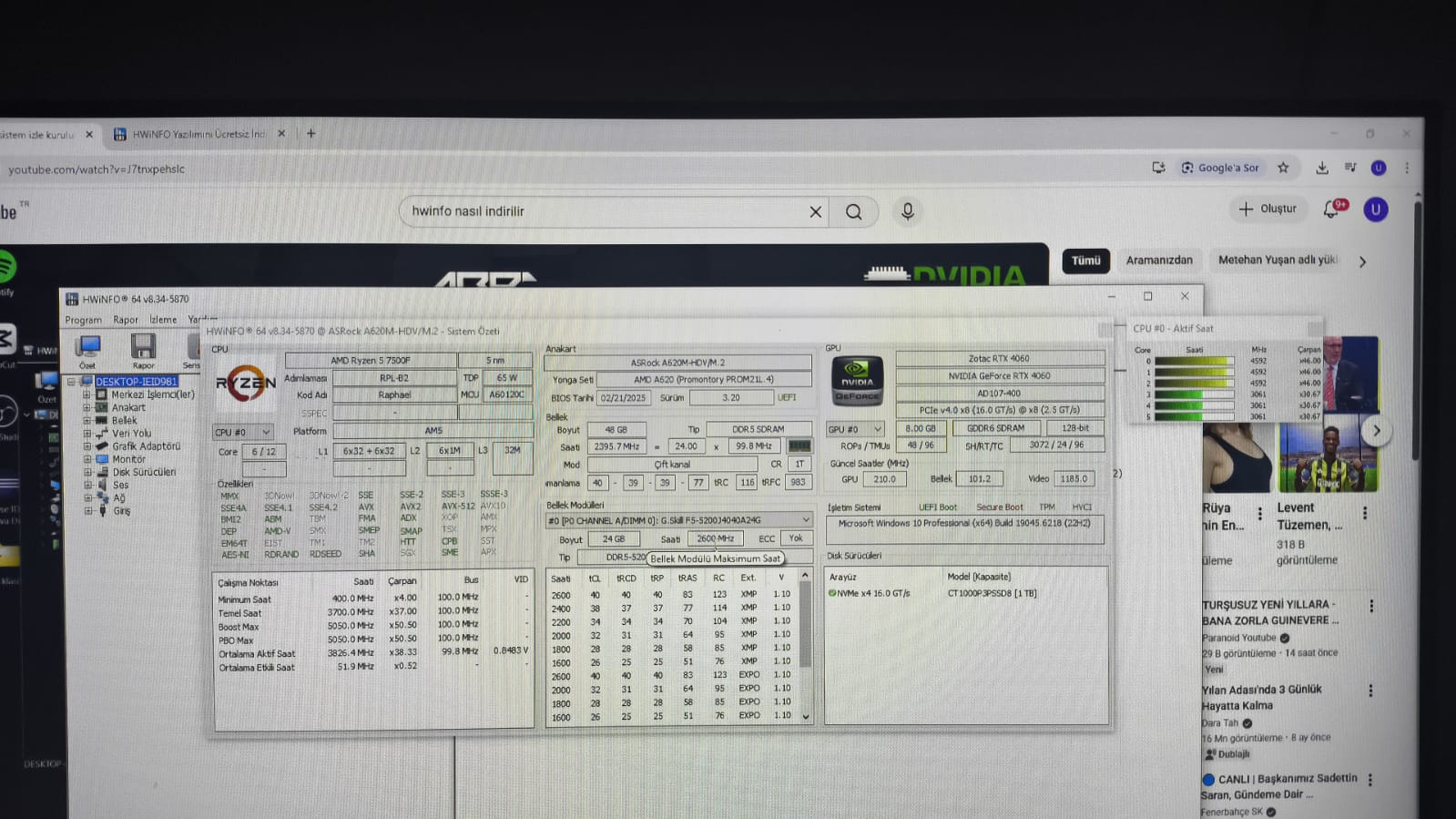
Task: Click next arrow on the video shelf
Action: [x=1377, y=431]
